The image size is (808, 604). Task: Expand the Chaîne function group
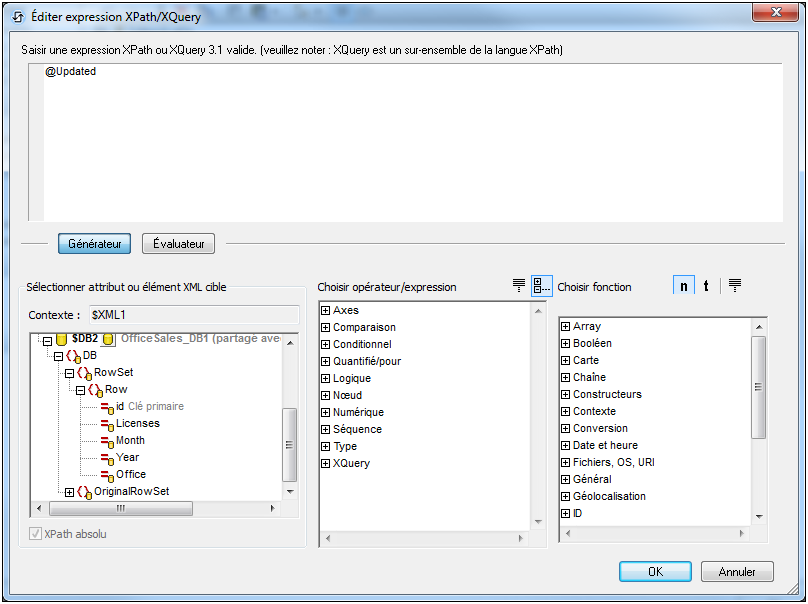point(566,378)
